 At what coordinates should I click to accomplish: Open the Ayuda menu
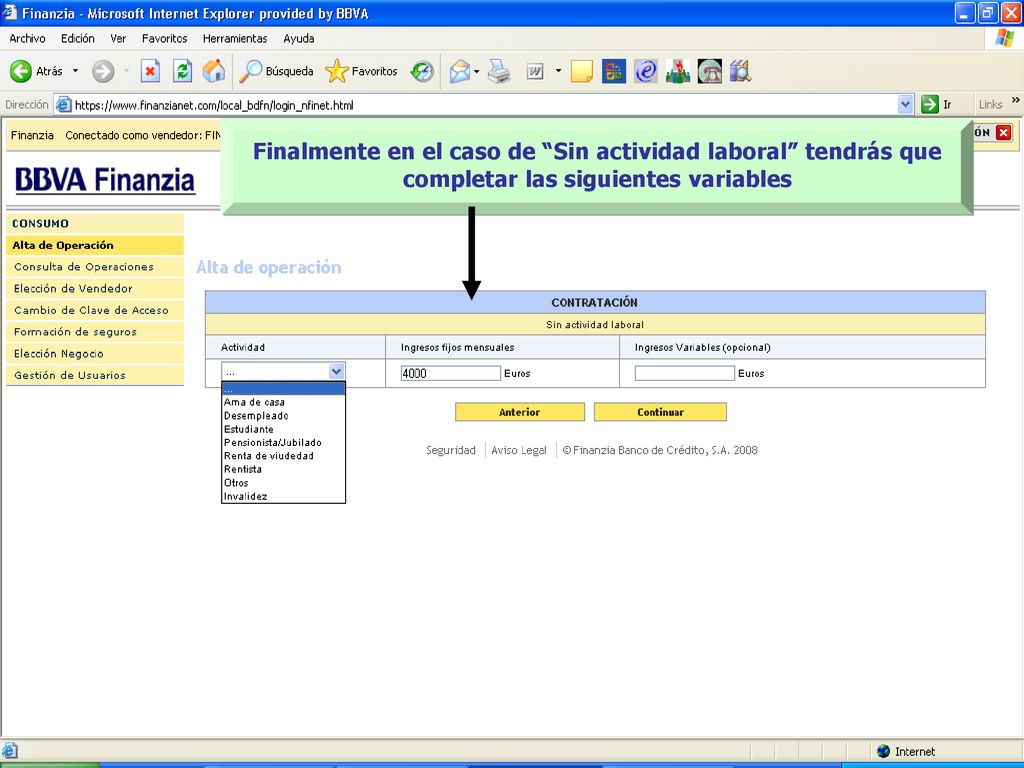tap(299, 39)
